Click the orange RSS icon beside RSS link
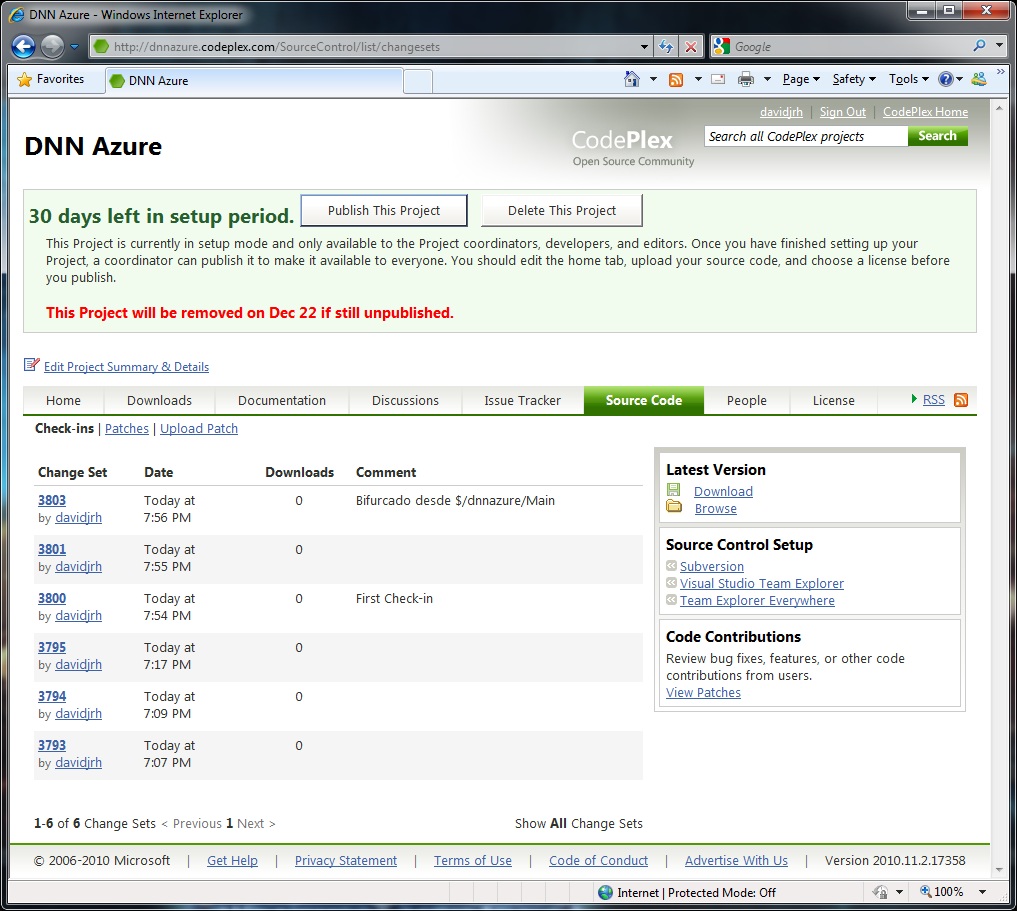 (x=961, y=400)
